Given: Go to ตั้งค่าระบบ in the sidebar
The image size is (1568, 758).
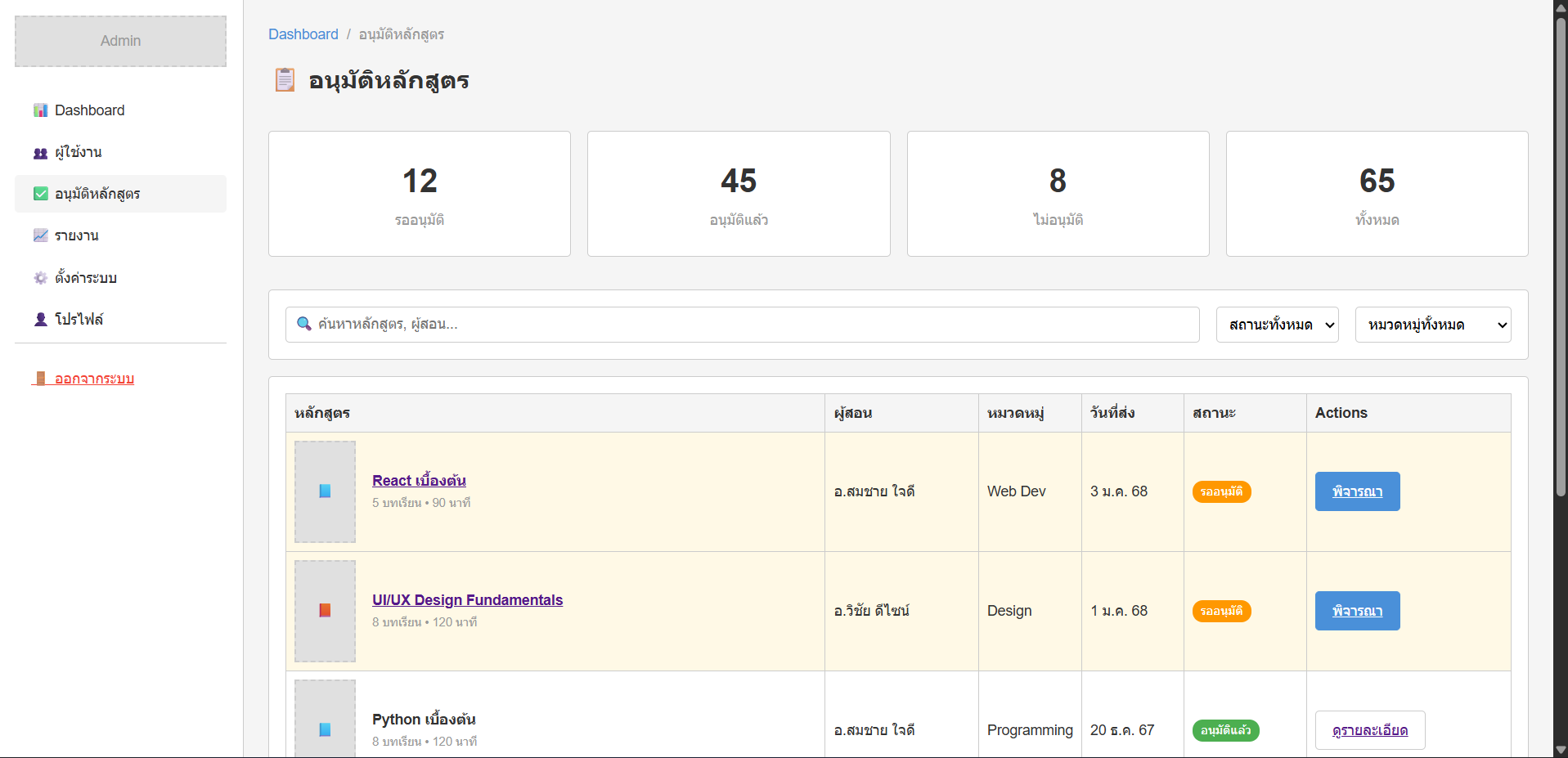Looking at the screenshot, I should (x=85, y=278).
